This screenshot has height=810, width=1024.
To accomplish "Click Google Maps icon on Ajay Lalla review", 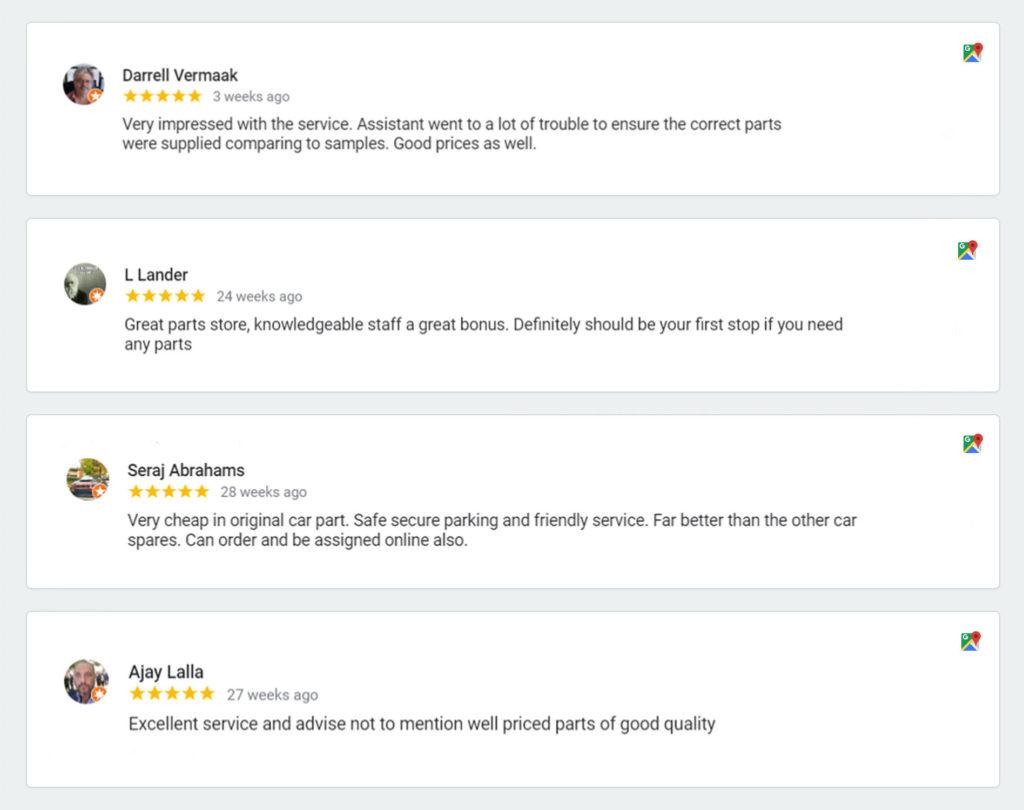I will point(970,641).
